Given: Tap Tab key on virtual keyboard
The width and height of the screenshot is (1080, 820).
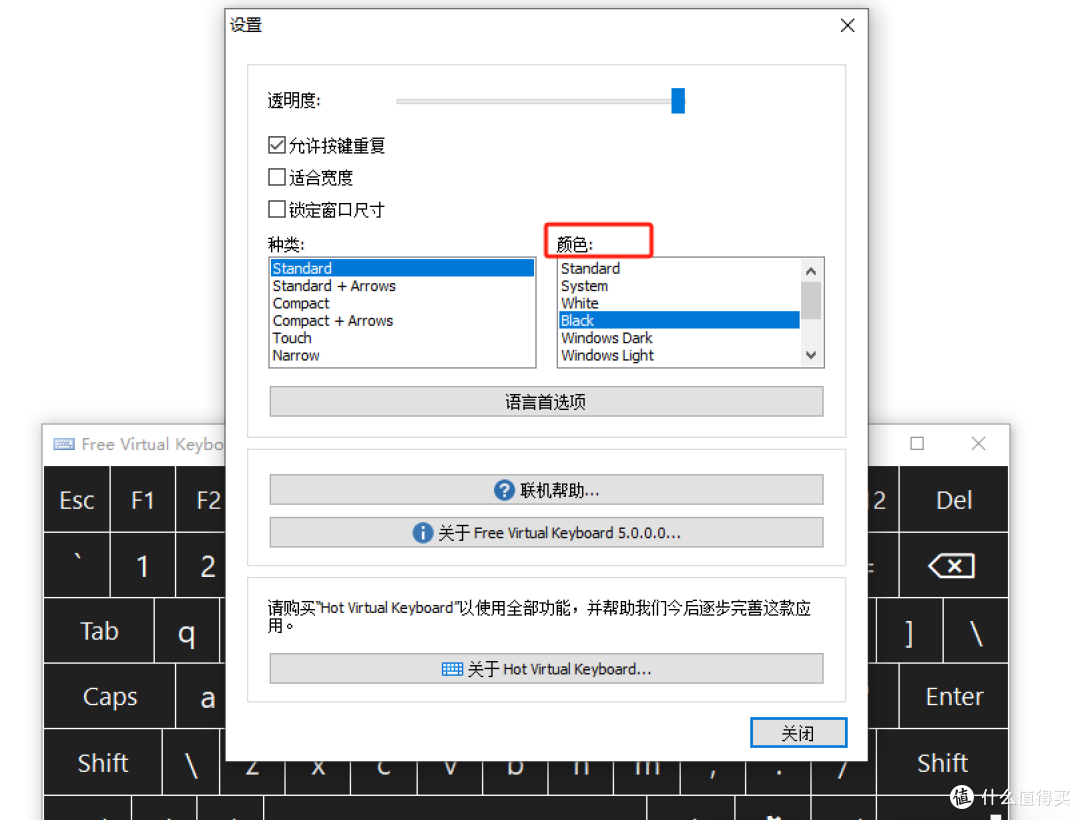Looking at the screenshot, I should [98, 631].
